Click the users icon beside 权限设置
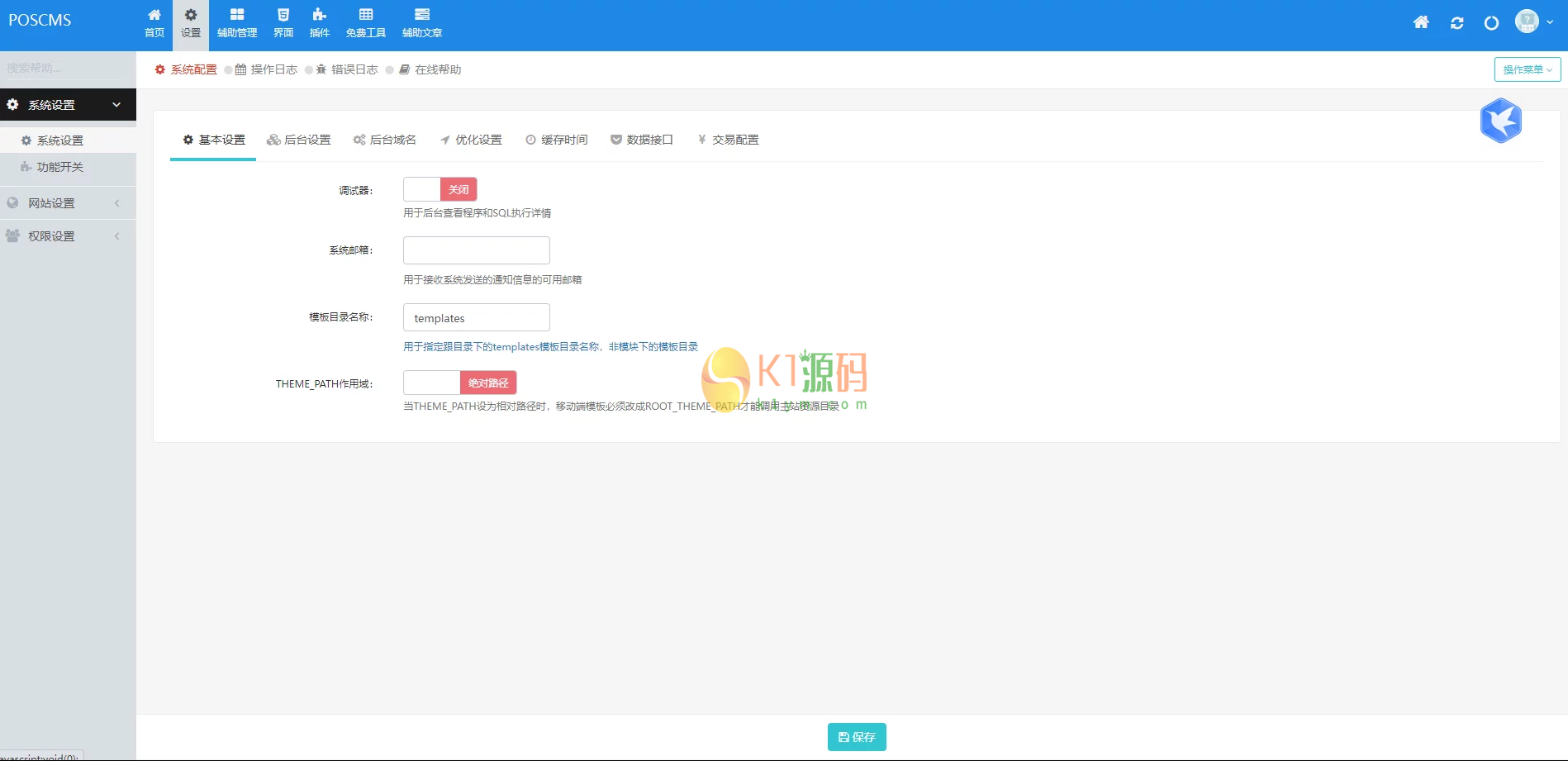This screenshot has height=761, width=1568. tap(12, 235)
